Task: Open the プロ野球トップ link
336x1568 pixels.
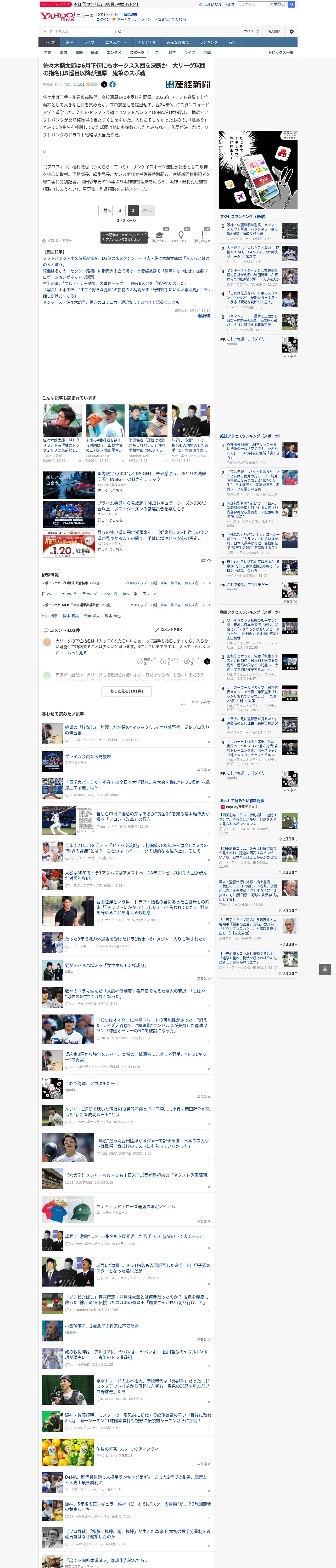Action: [135, 583]
